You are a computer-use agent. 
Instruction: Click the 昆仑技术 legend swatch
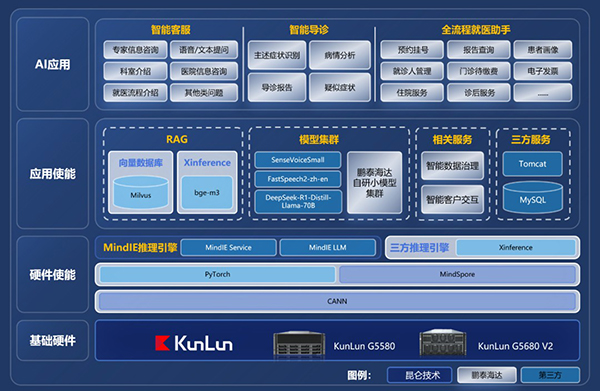click(x=420, y=375)
